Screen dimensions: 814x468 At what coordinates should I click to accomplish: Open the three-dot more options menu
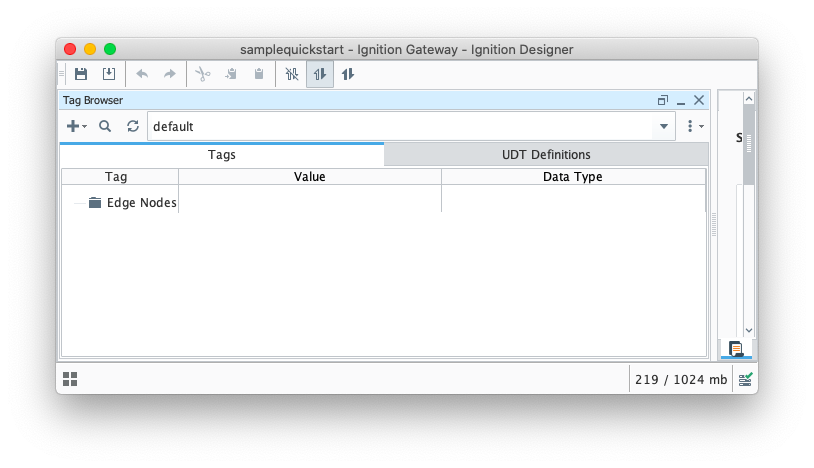[694, 126]
